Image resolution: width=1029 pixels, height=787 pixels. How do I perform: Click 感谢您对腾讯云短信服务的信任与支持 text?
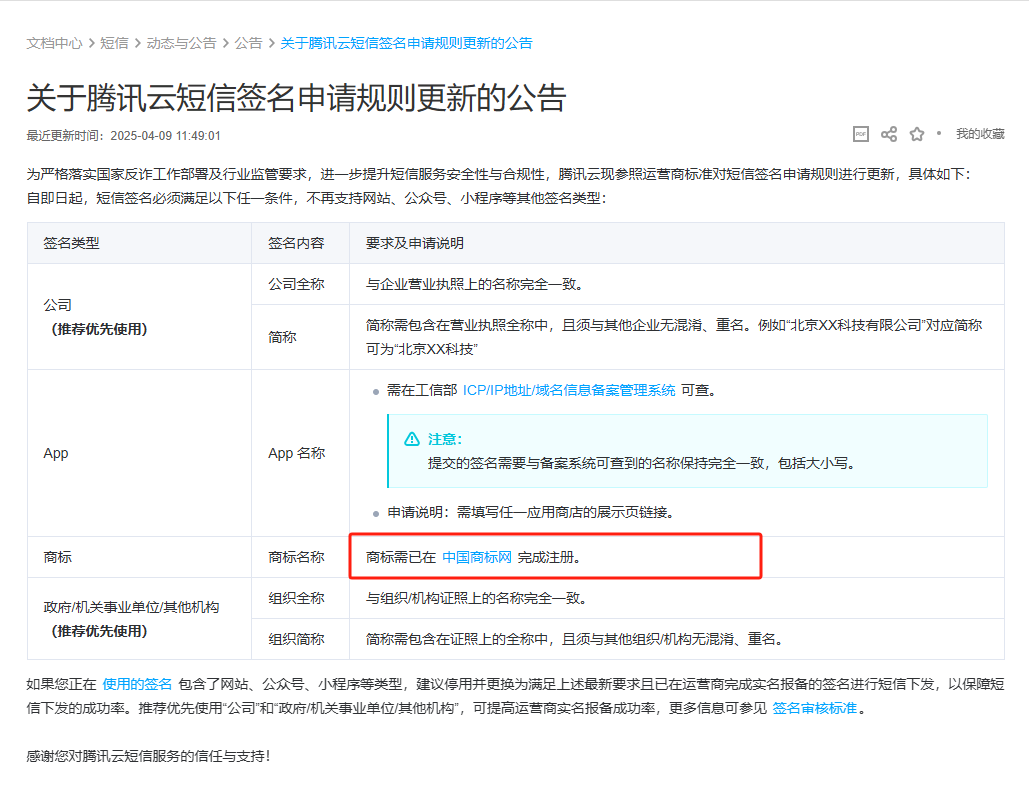coord(148,756)
